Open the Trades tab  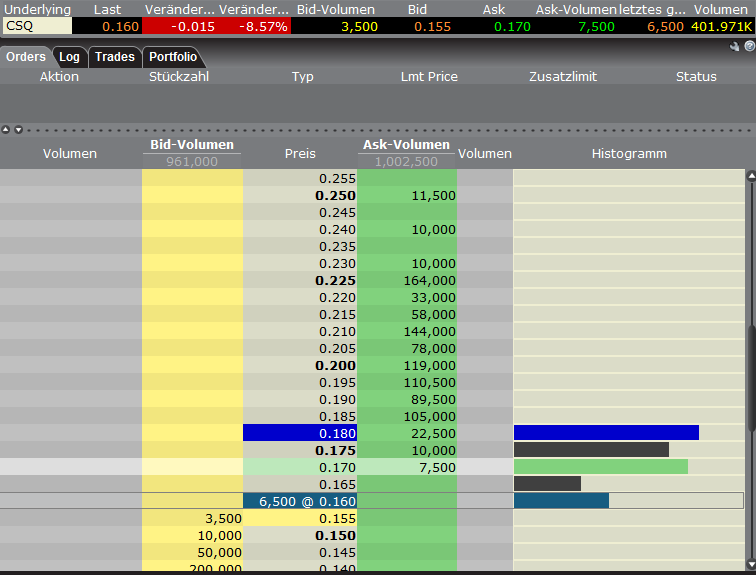114,57
